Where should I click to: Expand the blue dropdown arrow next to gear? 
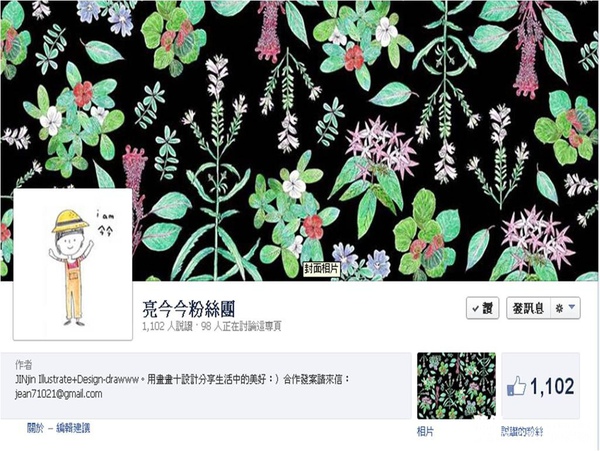pyautogui.click(x=572, y=307)
